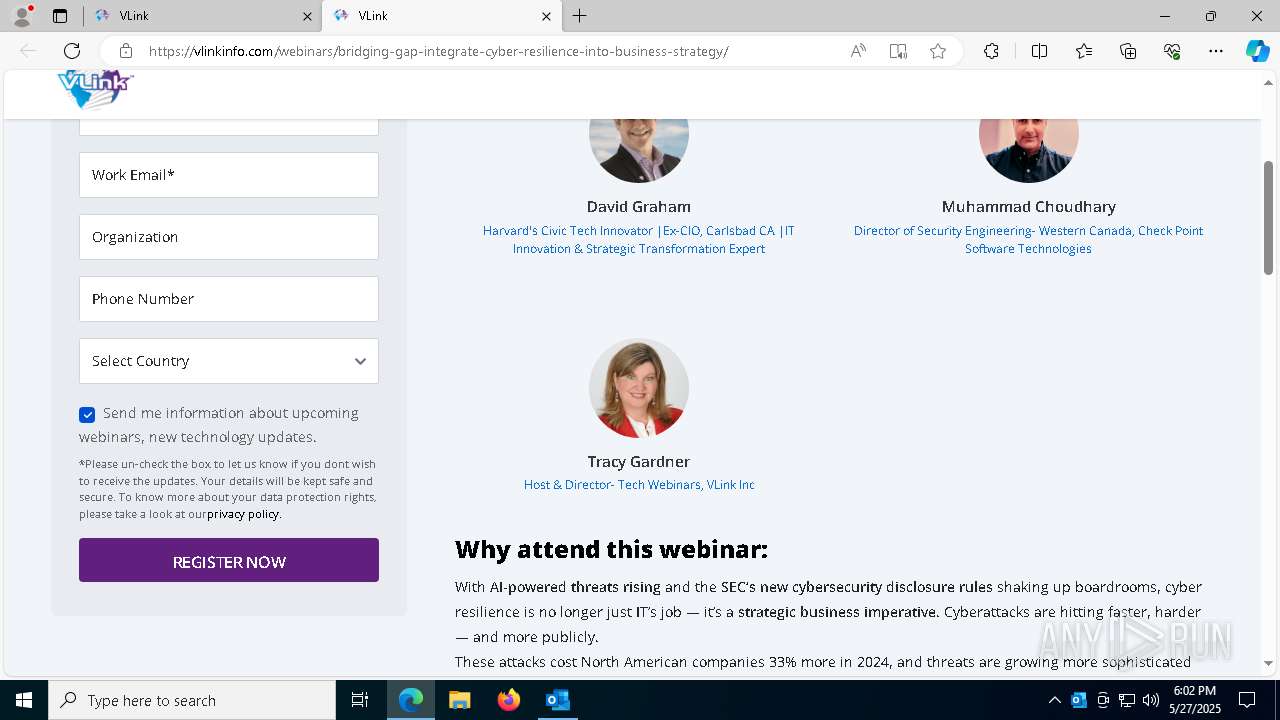Select the name Muhammad Choudhary
This screenshot has height=720, width=1280.
[1028, 207]
